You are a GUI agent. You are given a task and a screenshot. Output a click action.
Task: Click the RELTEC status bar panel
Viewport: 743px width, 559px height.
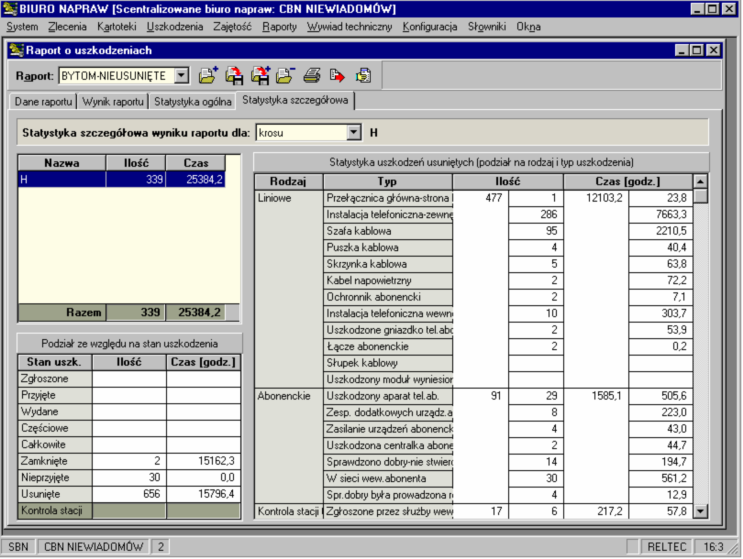click(x=666, y=547)
